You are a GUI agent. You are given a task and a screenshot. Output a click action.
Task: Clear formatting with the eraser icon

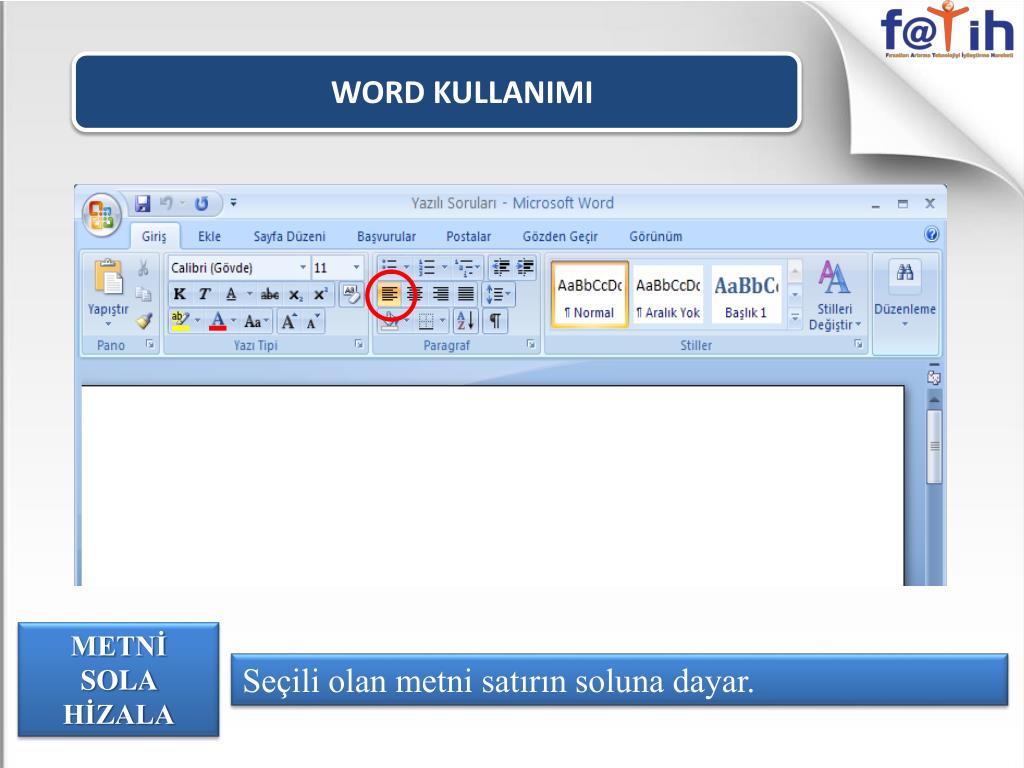(351, 295)
